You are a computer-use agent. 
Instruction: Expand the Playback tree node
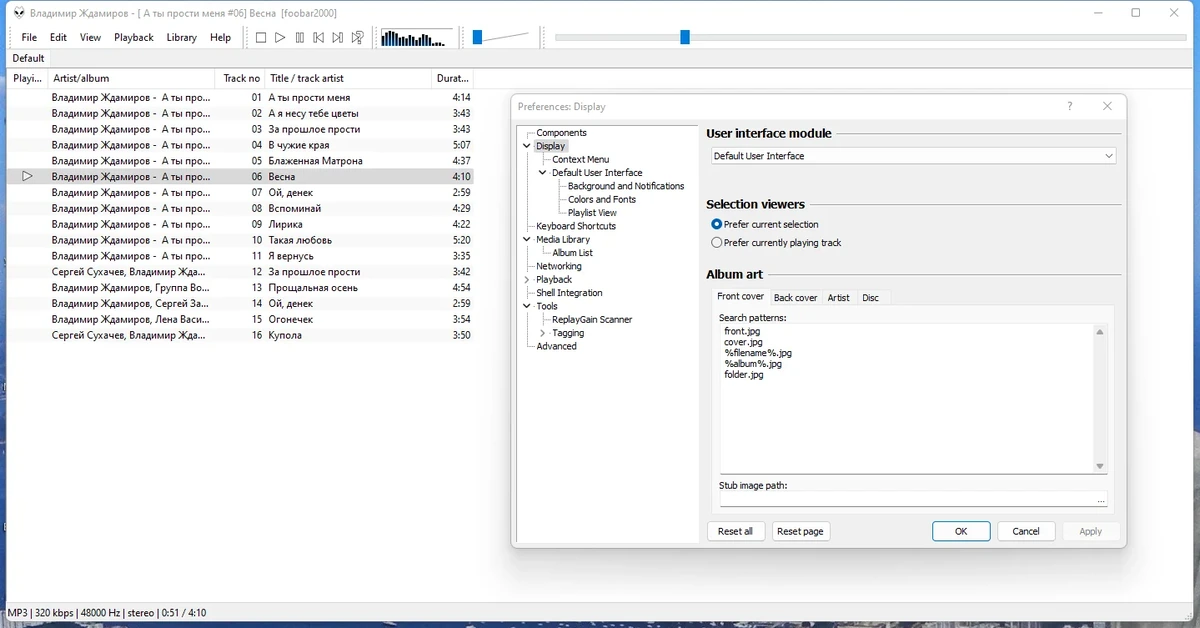click(x=527, y=280)
